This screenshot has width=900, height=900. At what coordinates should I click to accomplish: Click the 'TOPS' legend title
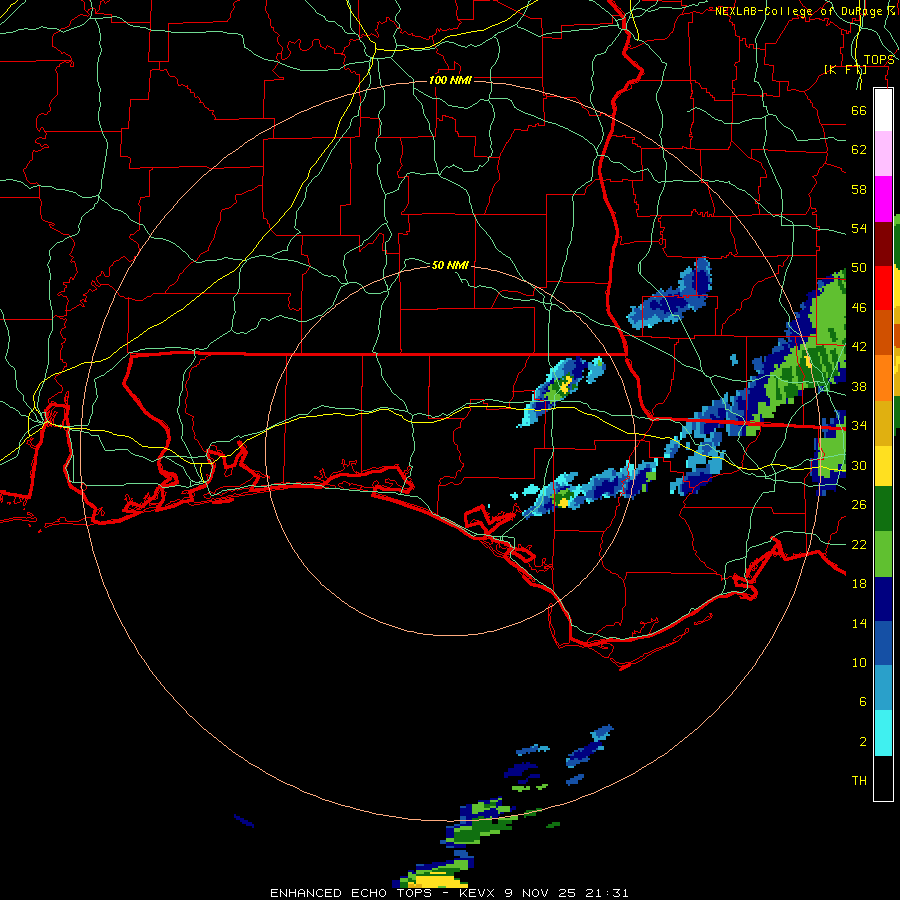click(879, 60)
